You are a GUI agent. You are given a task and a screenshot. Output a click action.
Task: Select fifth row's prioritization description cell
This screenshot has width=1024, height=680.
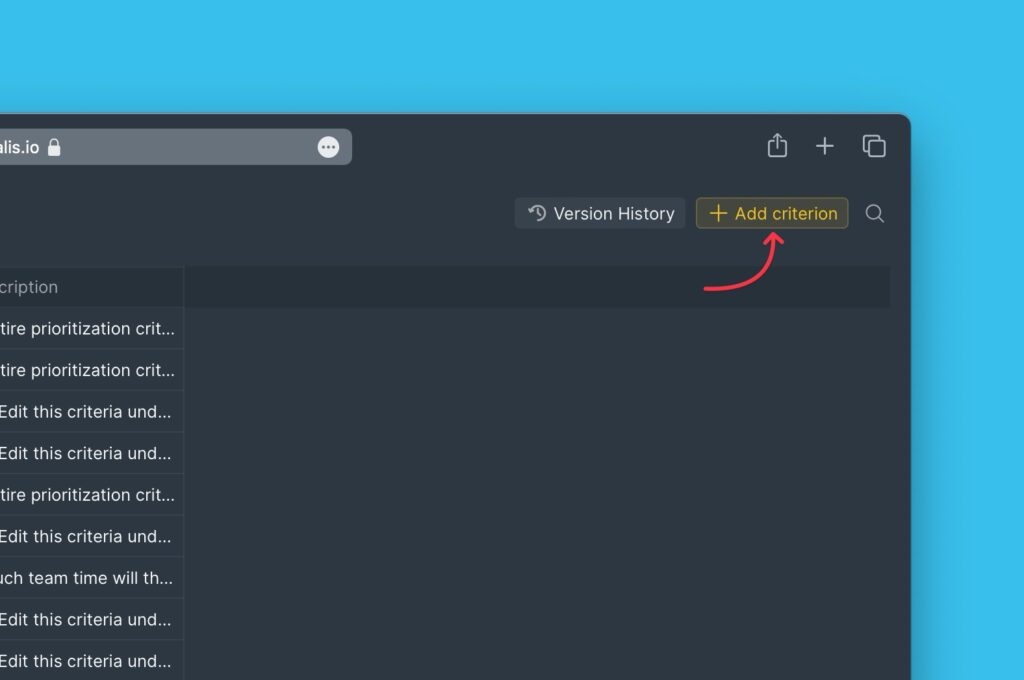coord(88,495)
